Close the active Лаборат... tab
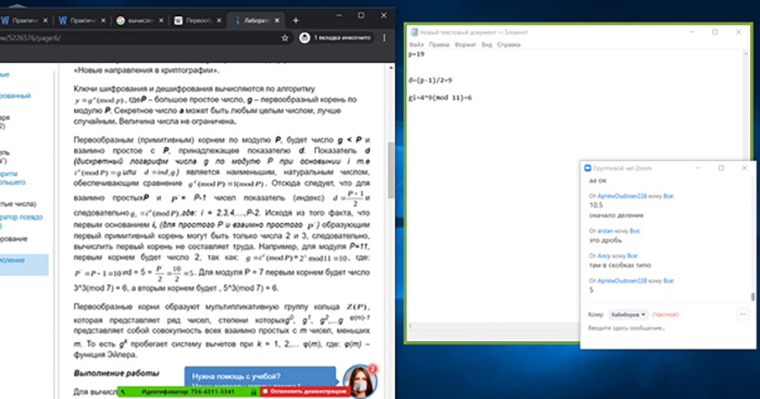This screenshot has height=399, width=760. pos(277,20)
